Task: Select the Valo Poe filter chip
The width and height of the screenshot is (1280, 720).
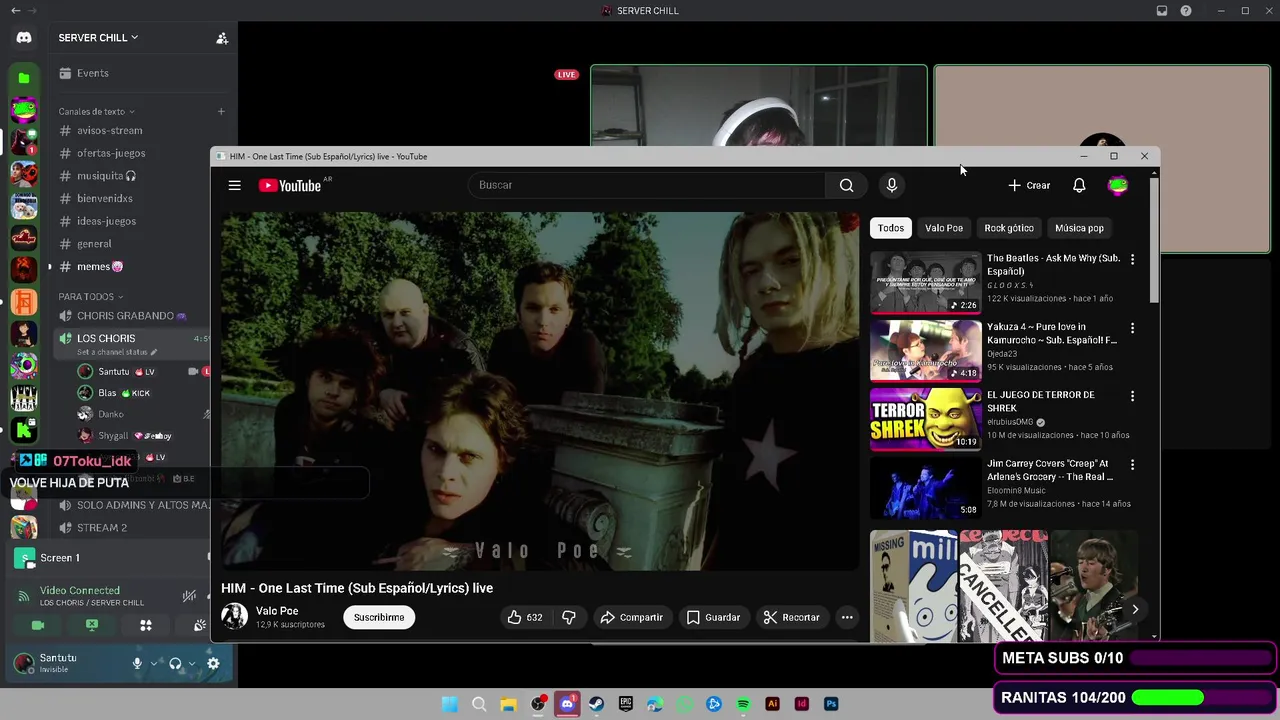Action: [x=944, y=228]
